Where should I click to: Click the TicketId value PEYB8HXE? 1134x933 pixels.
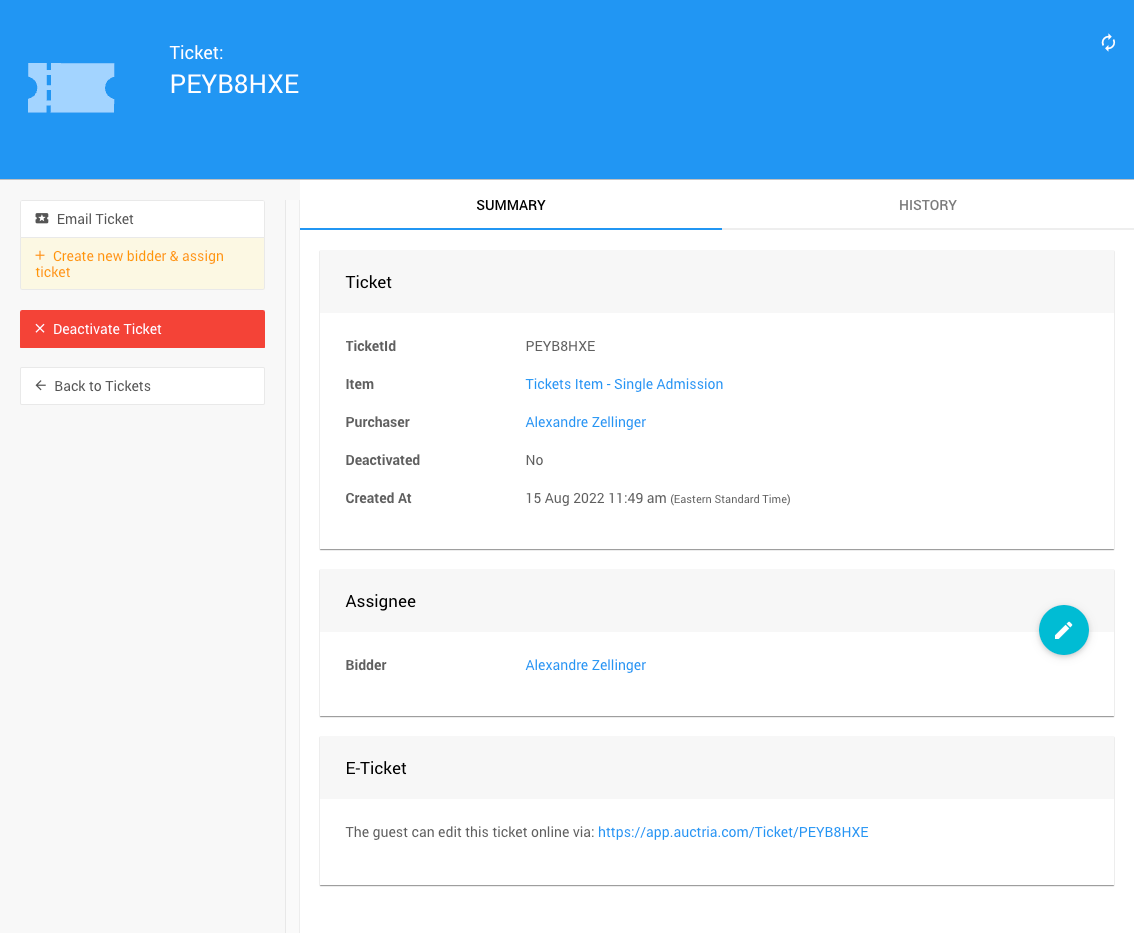(560, 346)
